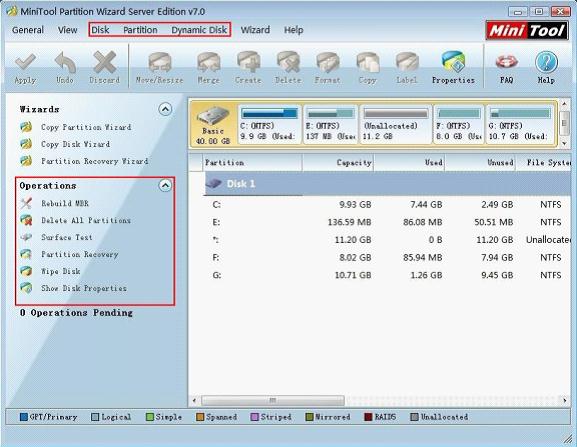This screenshot has height=447, width=577.
Task: Select the C: (NTFS) partition block
Action: point(269,124)
